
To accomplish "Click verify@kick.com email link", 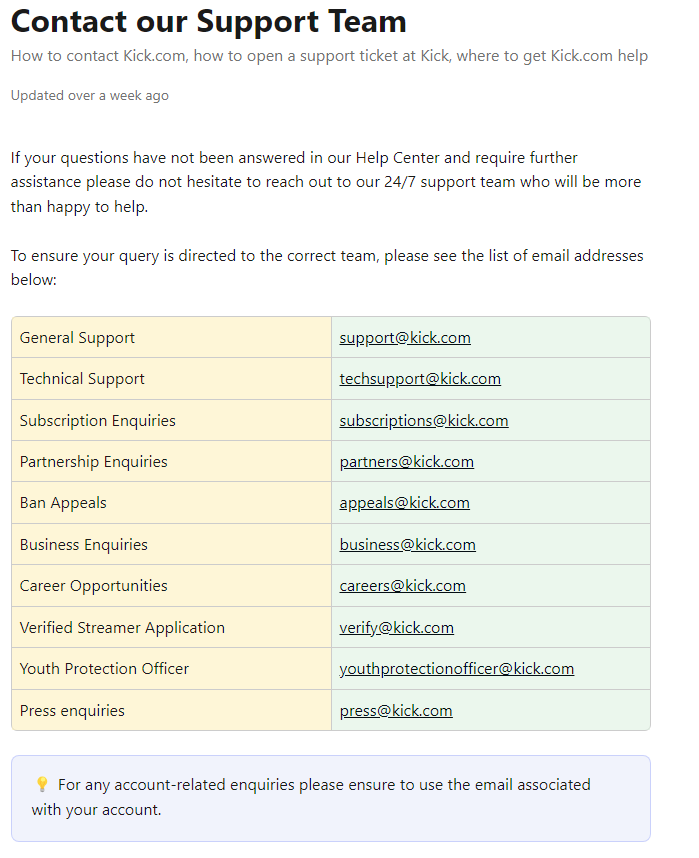I will pyautogui.click(x=396, y=628).
